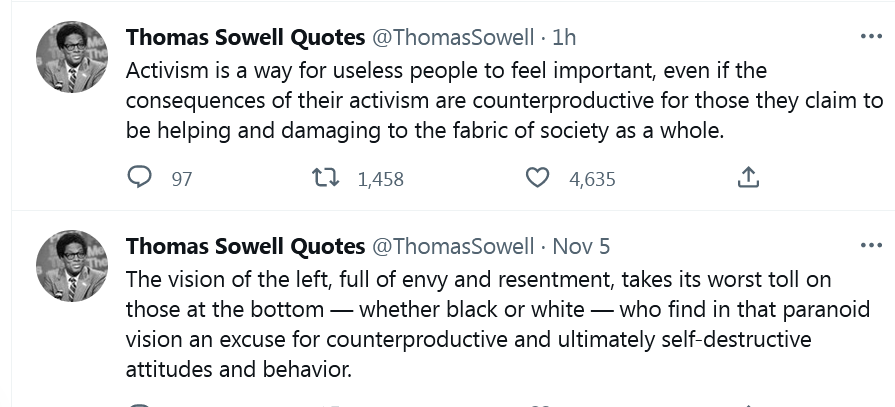895x407 pixels.
Task: Open the avatar on the first tweet
Action: point(71,57)
